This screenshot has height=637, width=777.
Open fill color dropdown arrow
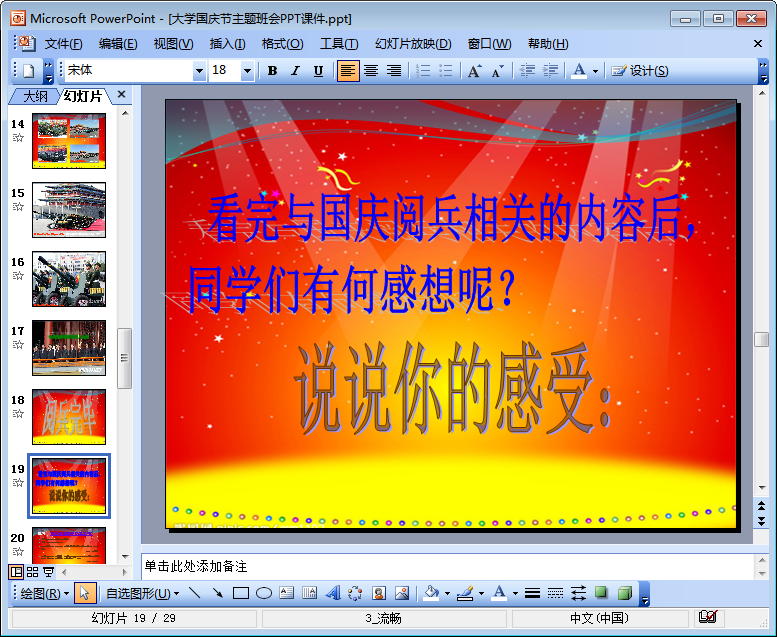(447, 593)
